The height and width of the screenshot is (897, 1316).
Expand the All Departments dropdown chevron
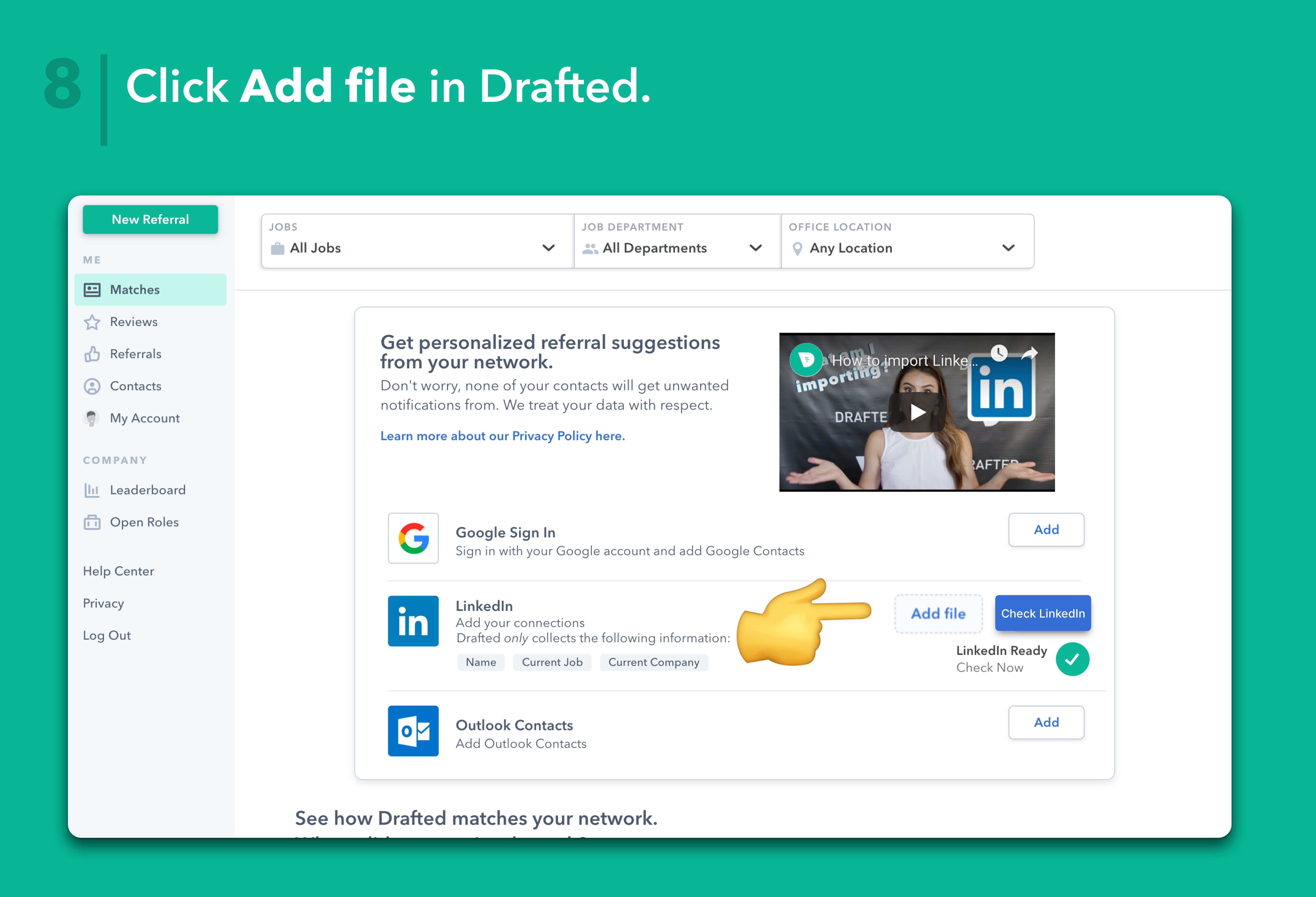click(756, 248)
